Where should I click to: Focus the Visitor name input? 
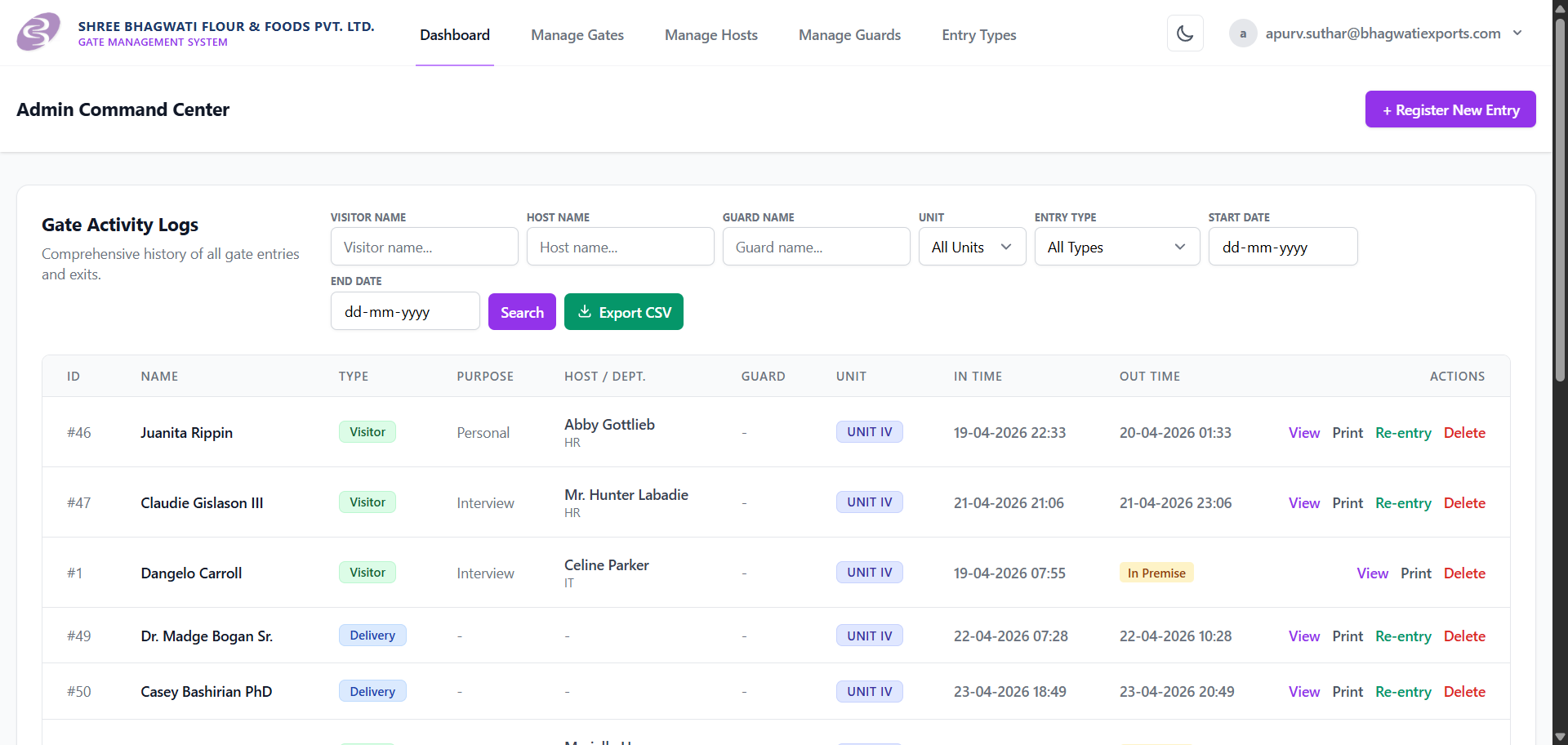[425, 247]
